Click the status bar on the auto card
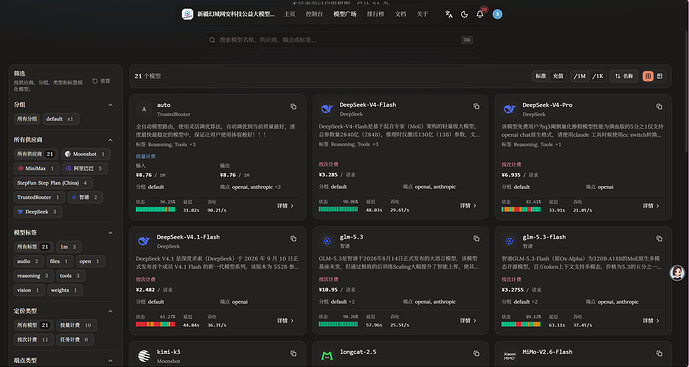 point(155,209)
